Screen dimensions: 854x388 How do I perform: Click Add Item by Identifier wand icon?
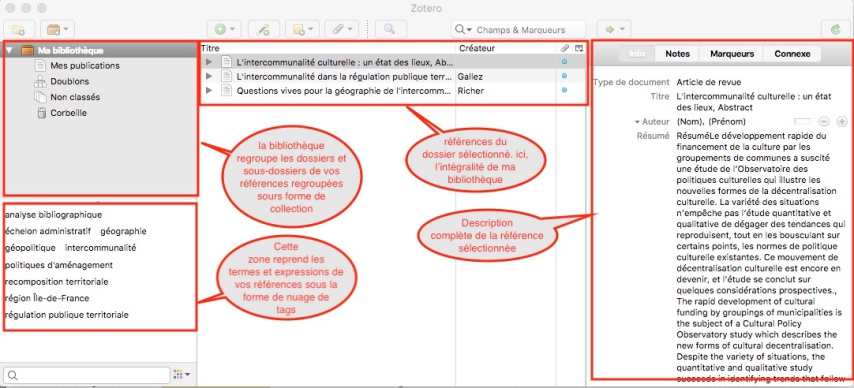[x=264, y=29]
